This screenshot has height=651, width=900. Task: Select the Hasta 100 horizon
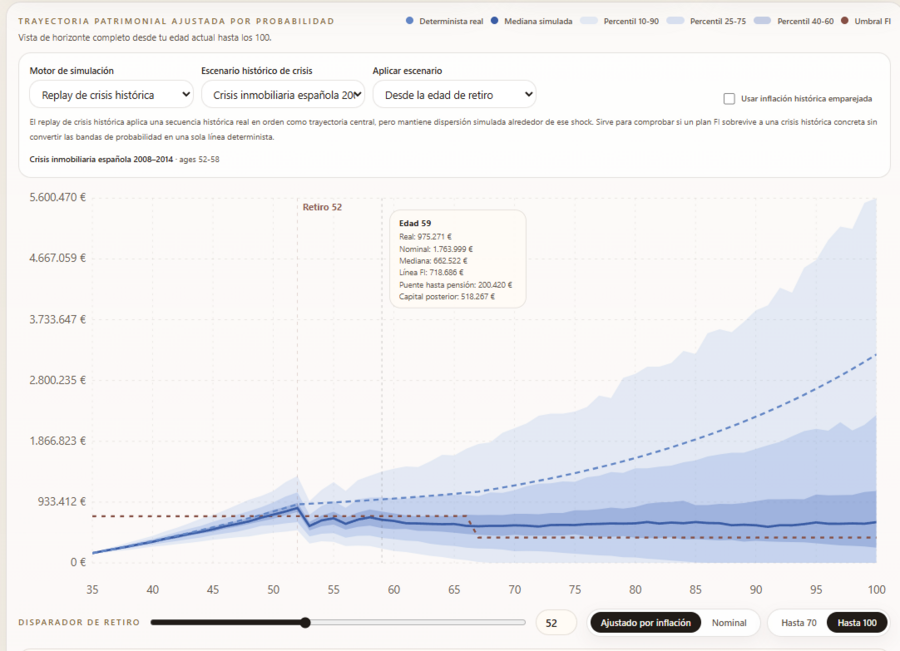coord(857,623)
